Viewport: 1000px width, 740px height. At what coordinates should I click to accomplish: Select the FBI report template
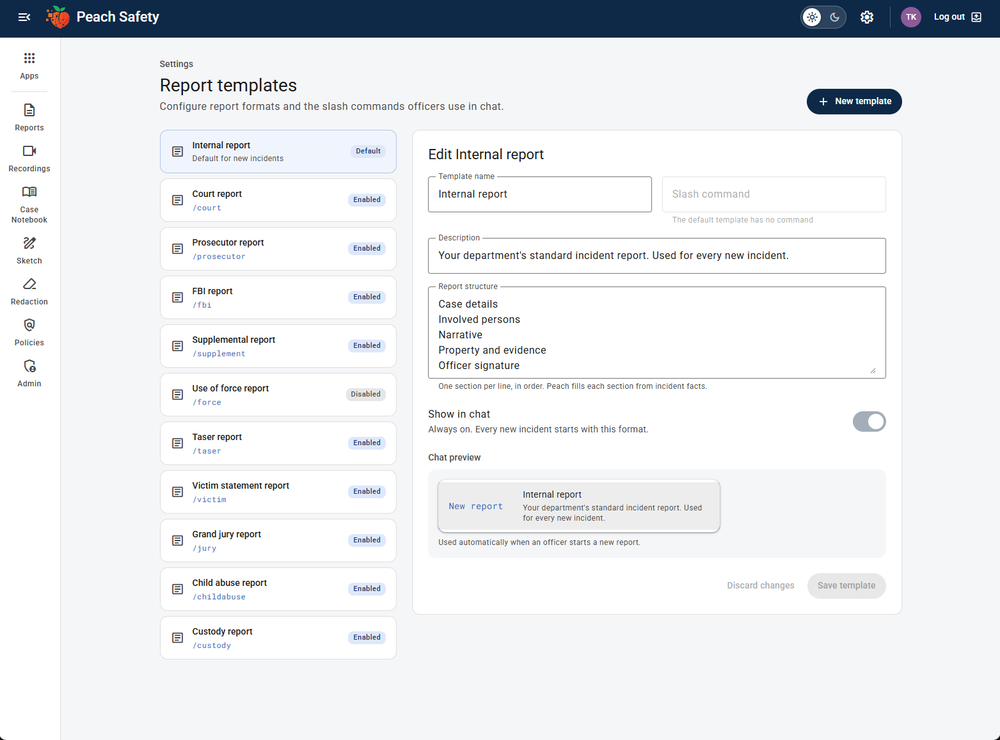(278, 297)
